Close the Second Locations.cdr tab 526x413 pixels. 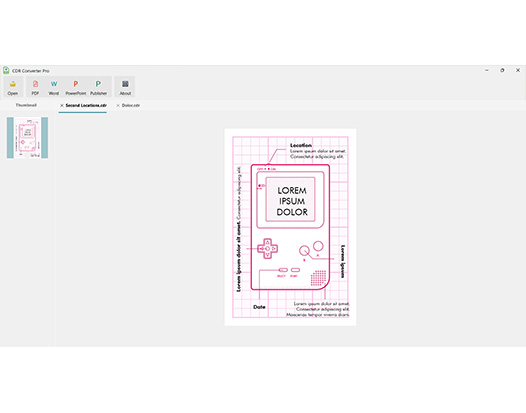point(62,105)
